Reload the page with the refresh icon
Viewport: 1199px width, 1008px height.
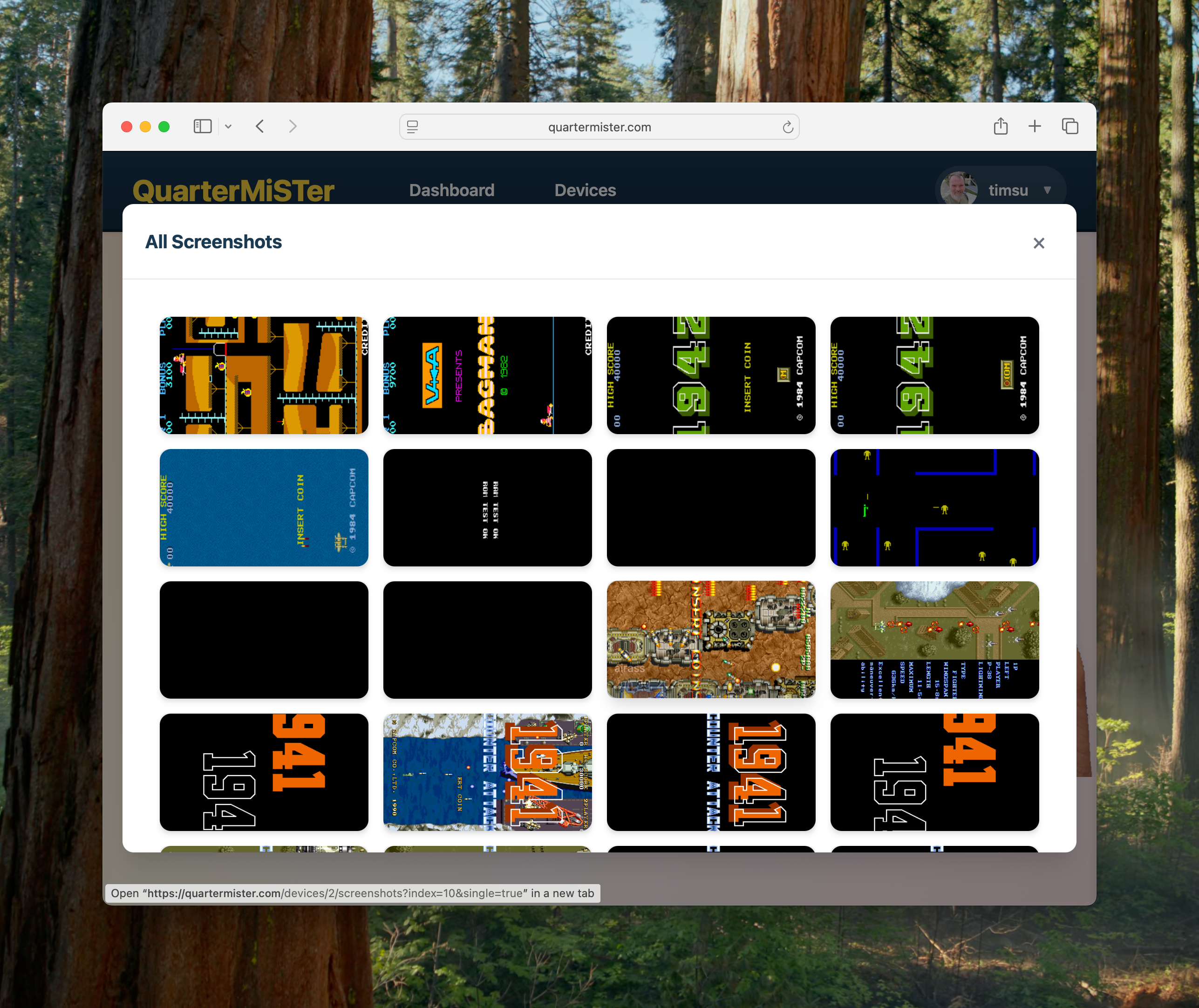point(788,127)
